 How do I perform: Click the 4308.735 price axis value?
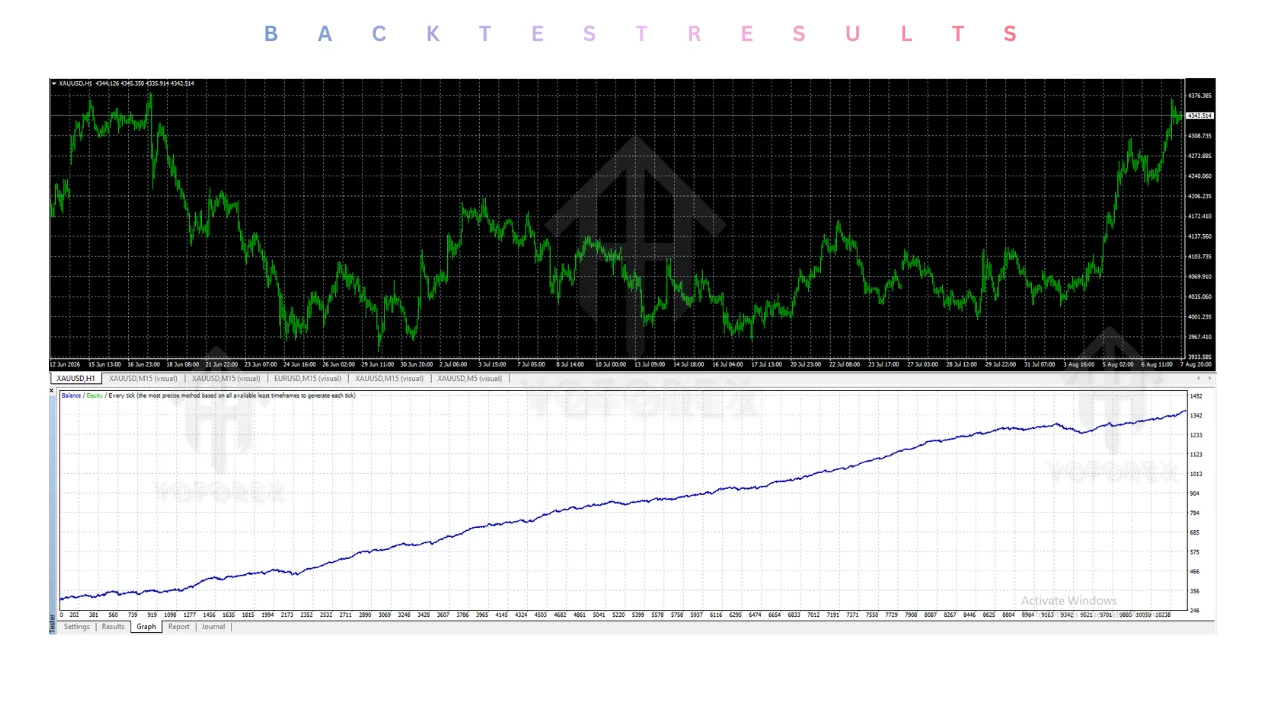(1200, 136)
